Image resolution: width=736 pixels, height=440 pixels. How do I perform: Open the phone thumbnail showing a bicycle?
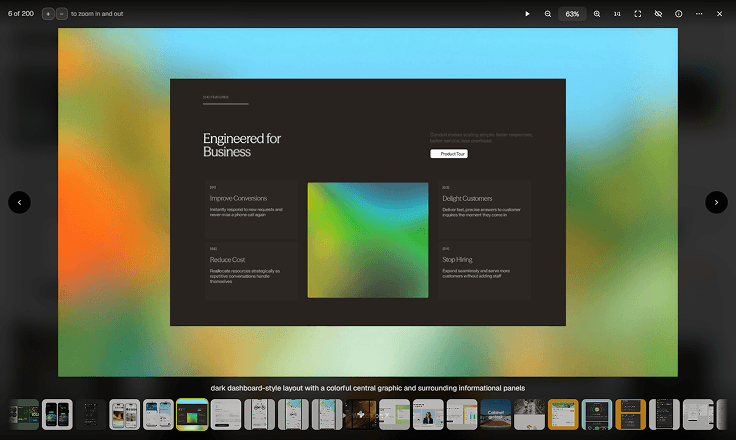pos(260,415)
